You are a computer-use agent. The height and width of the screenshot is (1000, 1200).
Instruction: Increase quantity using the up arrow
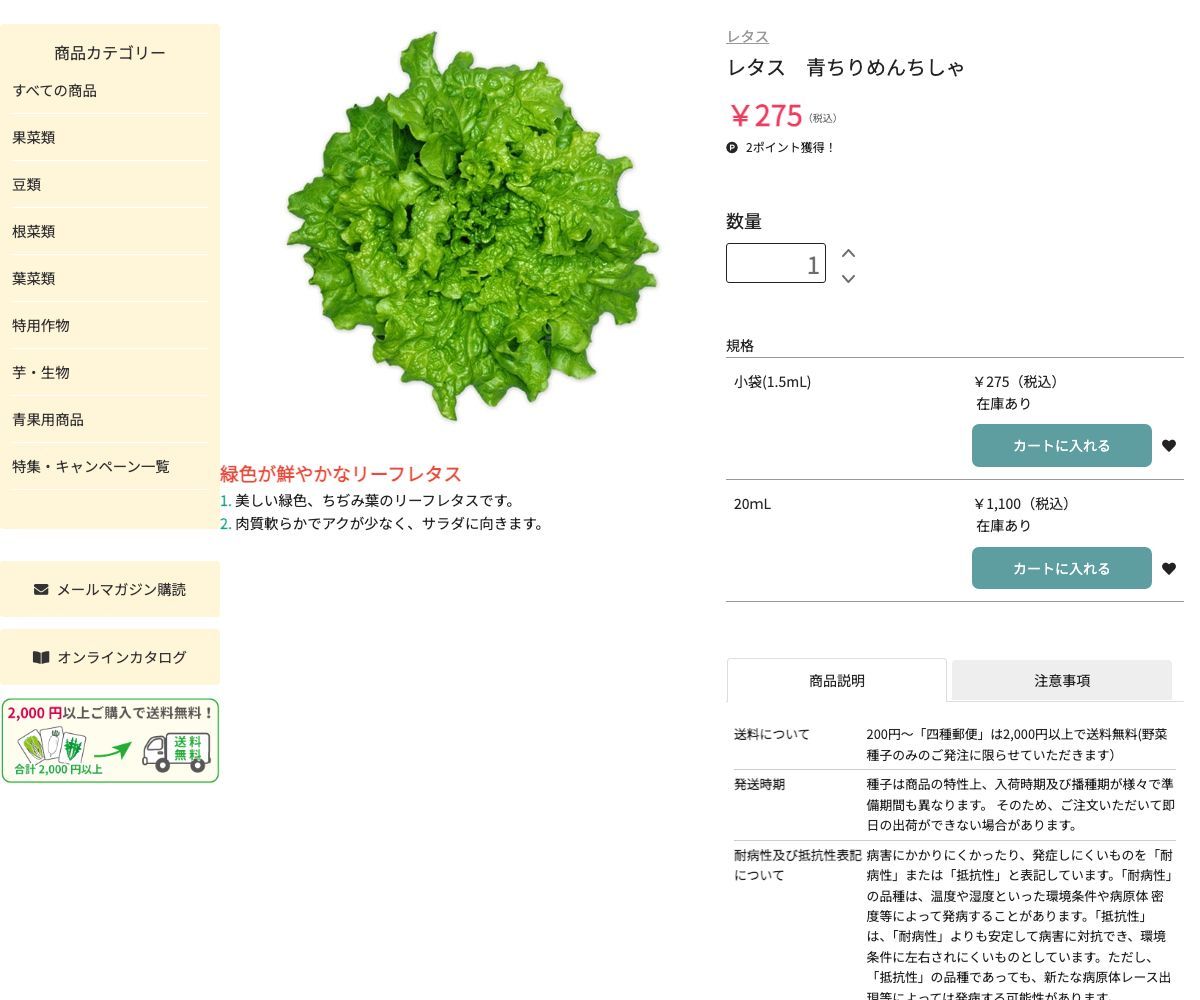(x=848, y=253)
